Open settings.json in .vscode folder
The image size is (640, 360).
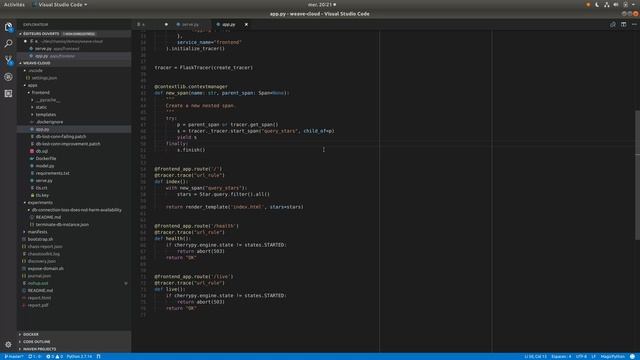coord(73,78)
